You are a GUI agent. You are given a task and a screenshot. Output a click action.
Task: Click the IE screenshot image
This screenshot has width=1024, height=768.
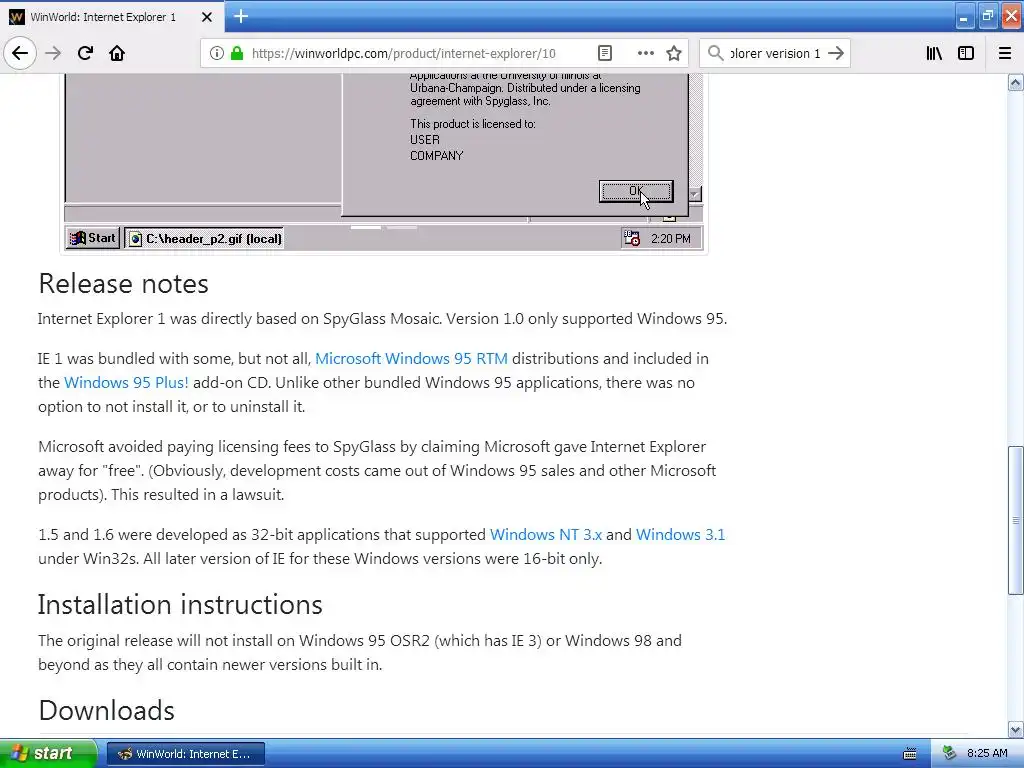point(384,163)
